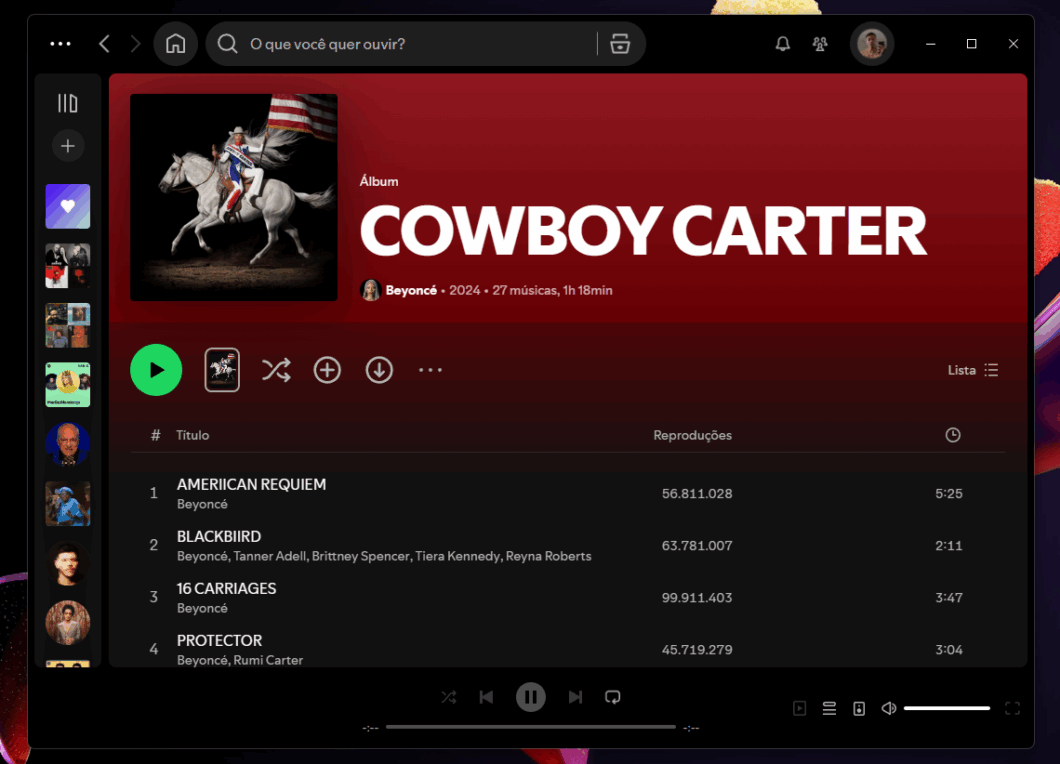Toggle repeat in the playback bar
1060x764 pixels.
(613, 697)
